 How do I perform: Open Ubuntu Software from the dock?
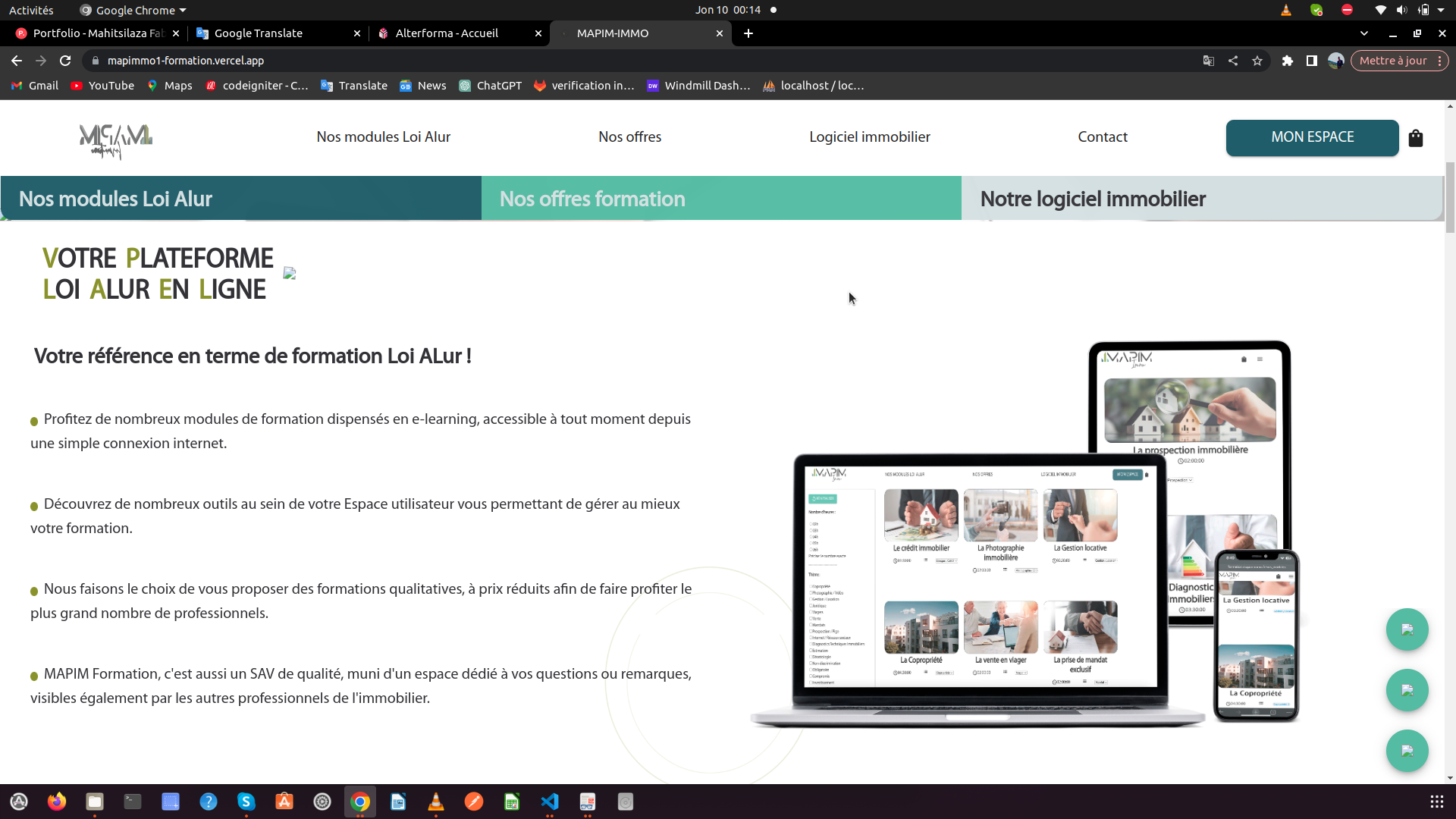click(x=284, y=802)
